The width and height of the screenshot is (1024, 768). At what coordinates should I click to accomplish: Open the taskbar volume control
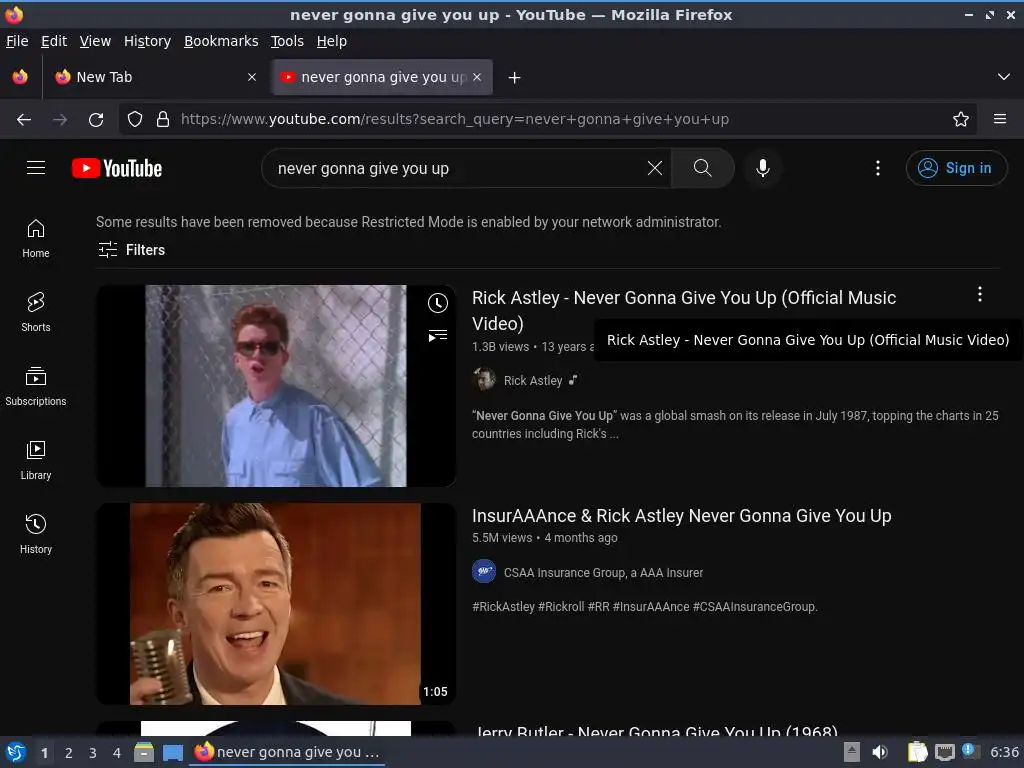point(880,752)
